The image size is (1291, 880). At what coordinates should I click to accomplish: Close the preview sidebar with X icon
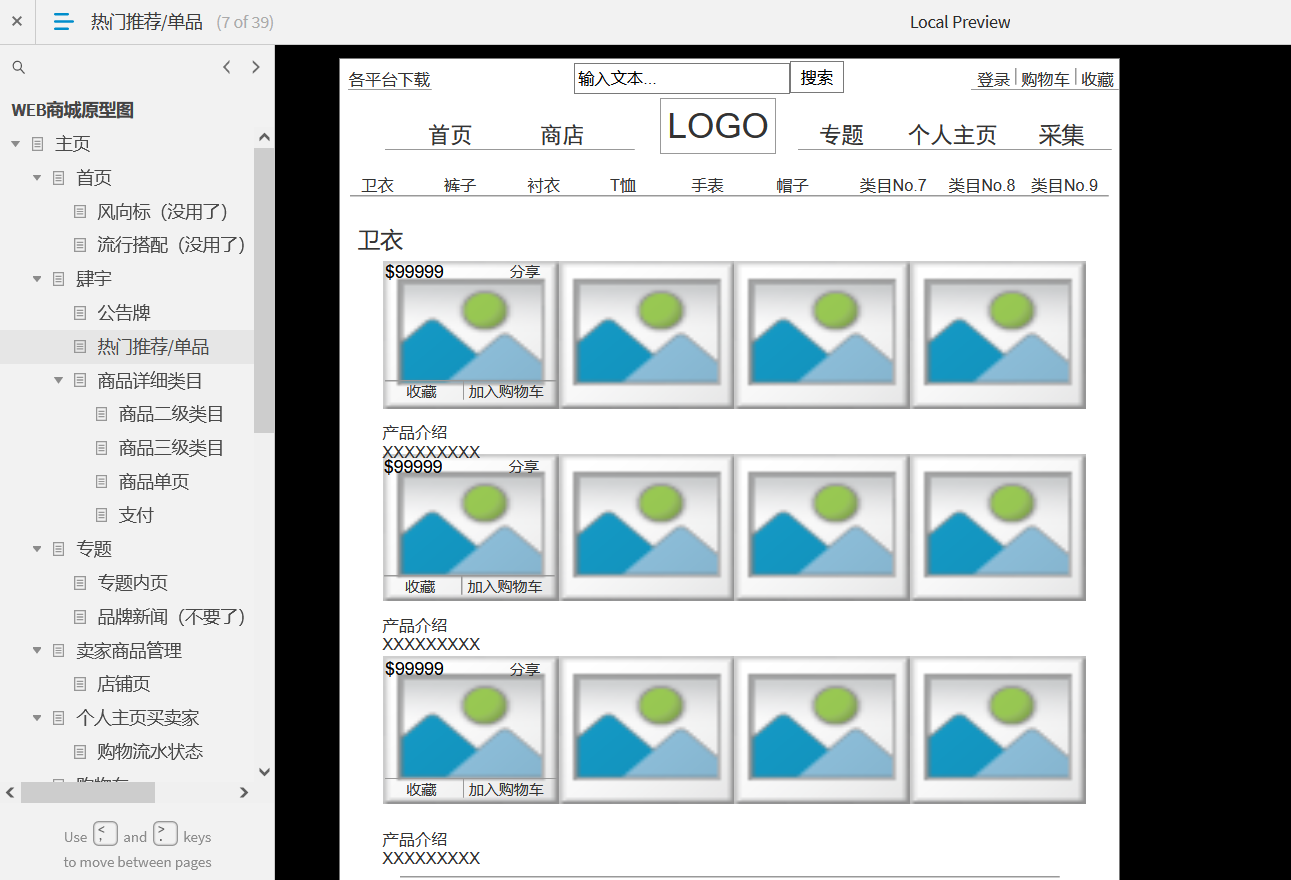17,21
